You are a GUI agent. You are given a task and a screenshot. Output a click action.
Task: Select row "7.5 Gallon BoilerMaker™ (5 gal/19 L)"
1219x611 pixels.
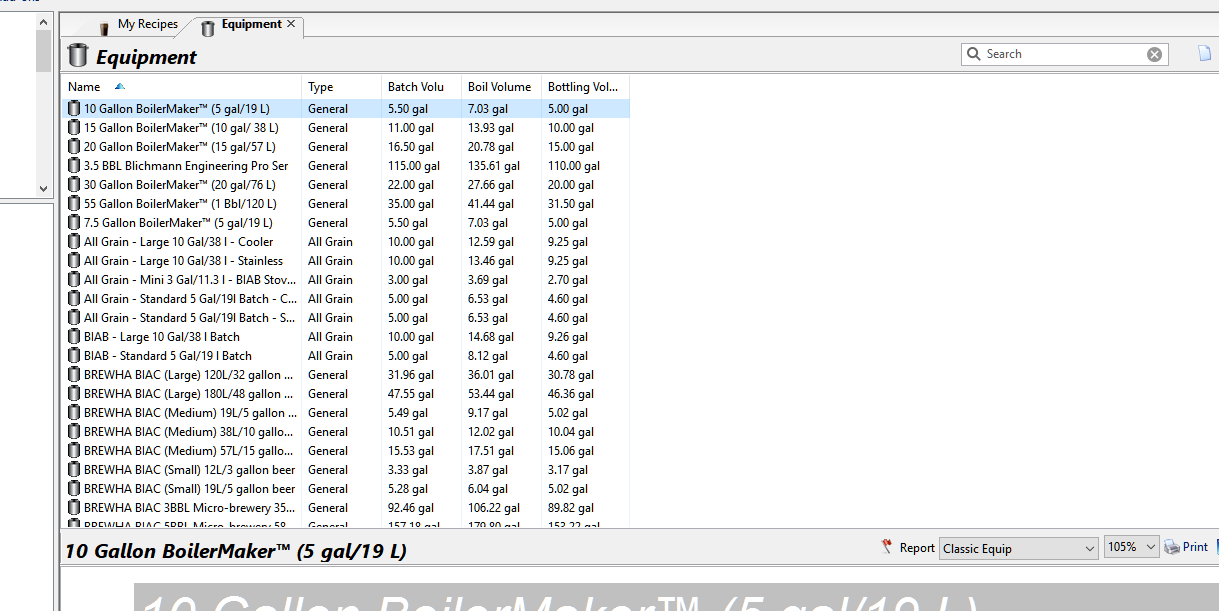346,223
